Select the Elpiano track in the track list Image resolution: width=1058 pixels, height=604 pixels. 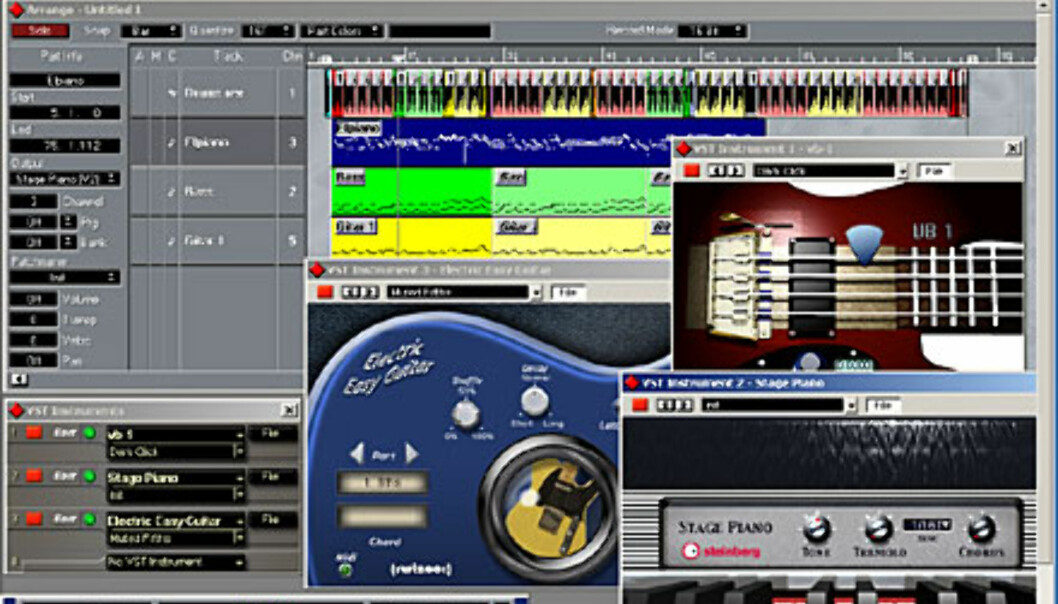pos(217,142)
